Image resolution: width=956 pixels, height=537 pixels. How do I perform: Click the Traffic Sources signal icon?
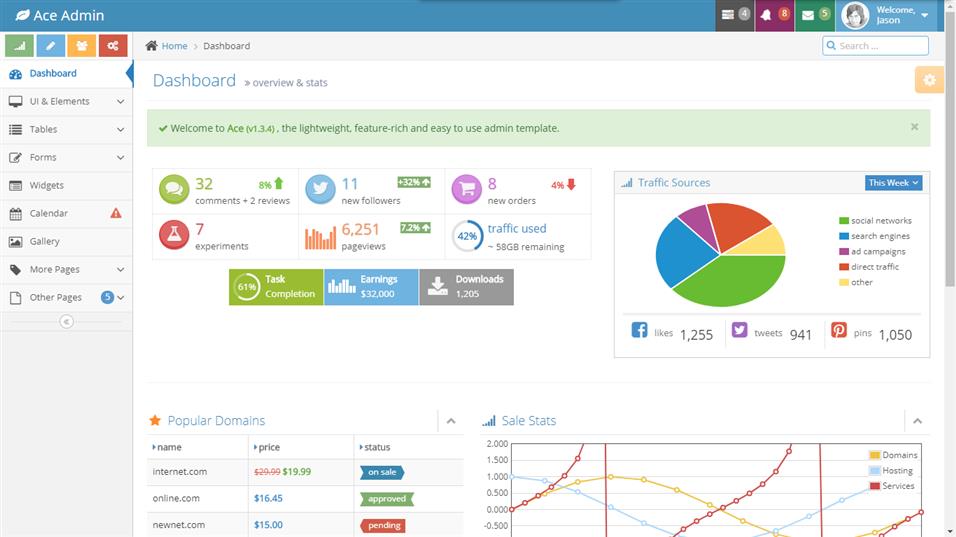pos(627,182)
